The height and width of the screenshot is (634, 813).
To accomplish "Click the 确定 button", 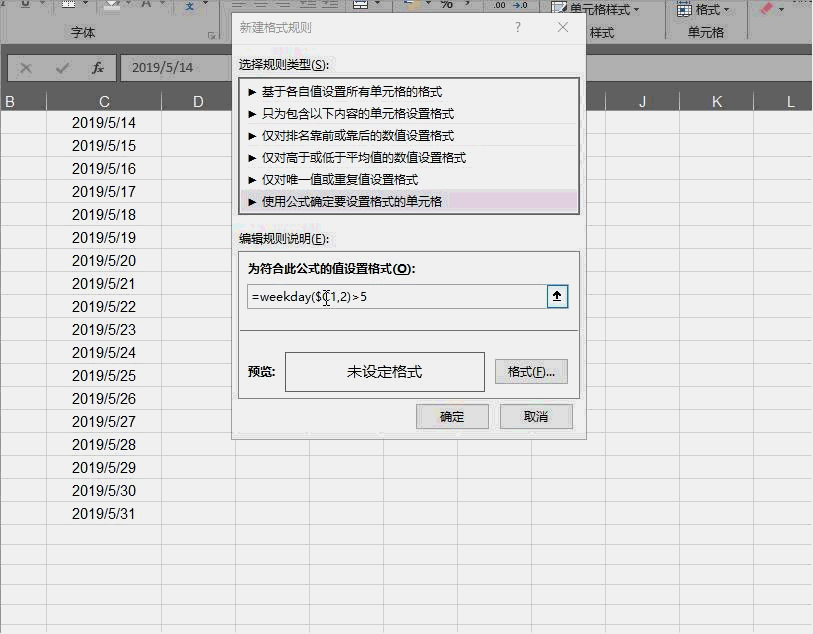I will [x=452, y=417].
